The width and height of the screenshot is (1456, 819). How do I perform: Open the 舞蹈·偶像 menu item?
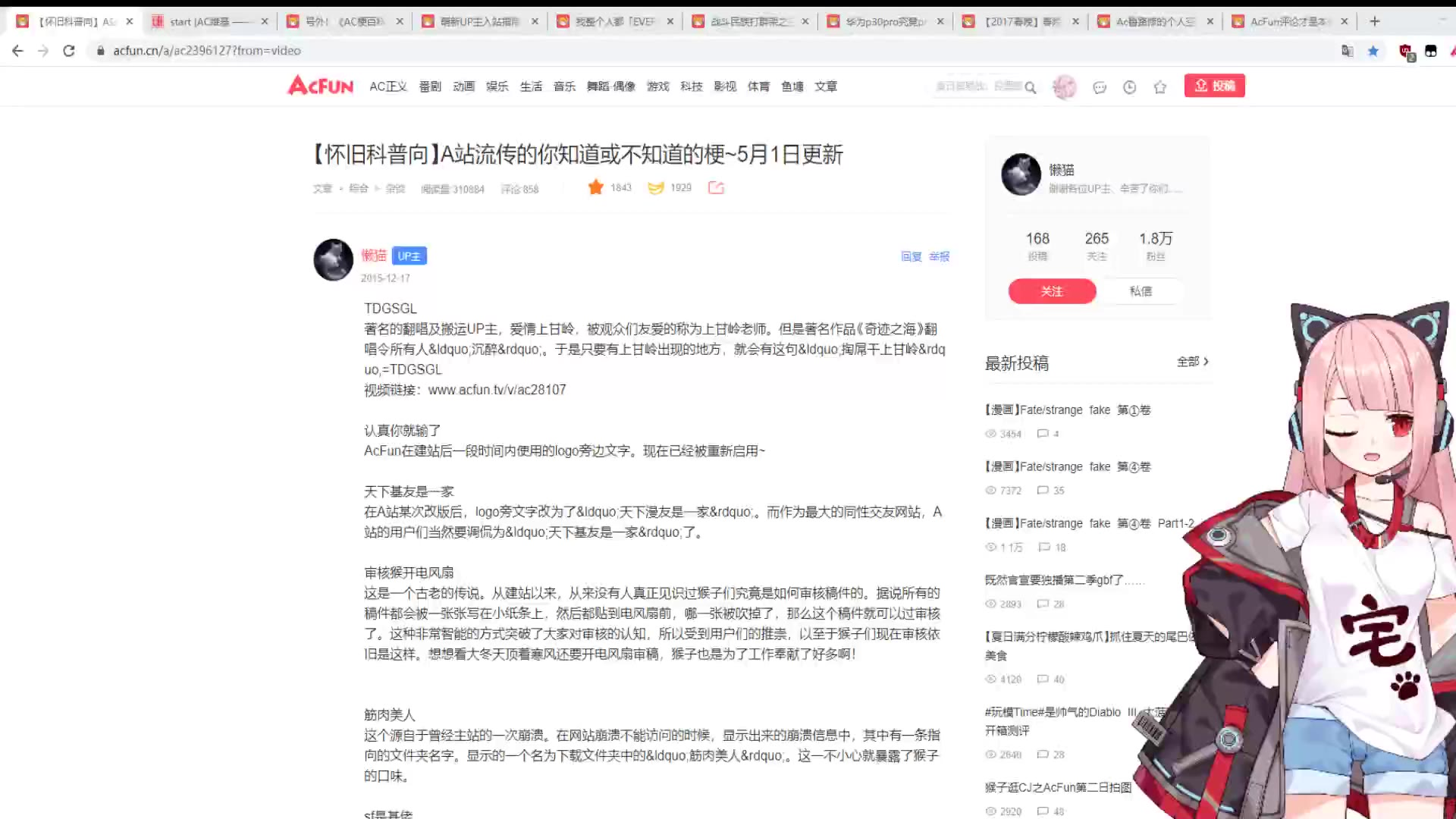point(610,86)
